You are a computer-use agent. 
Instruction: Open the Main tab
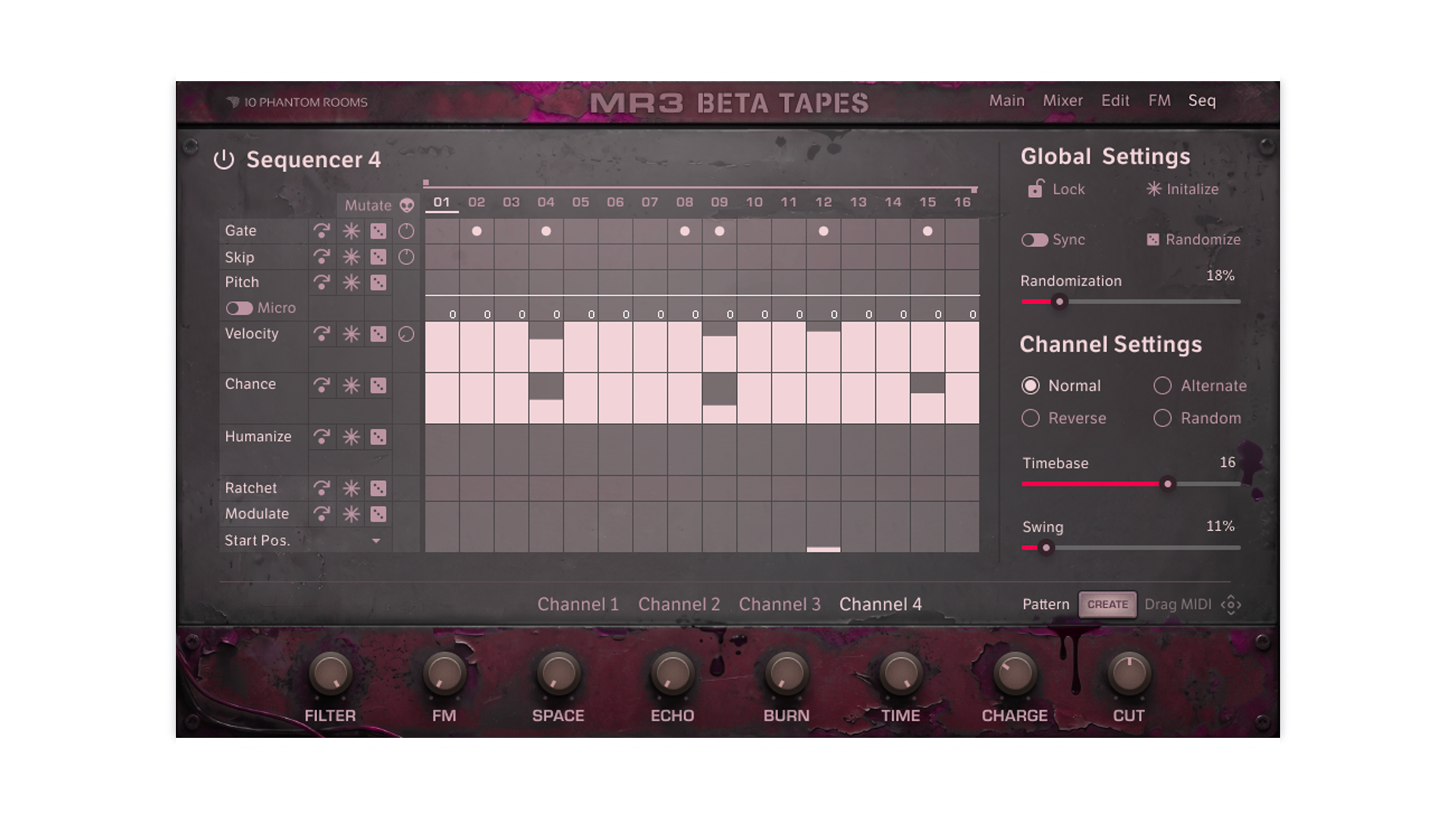click(x=1007, y=101)
